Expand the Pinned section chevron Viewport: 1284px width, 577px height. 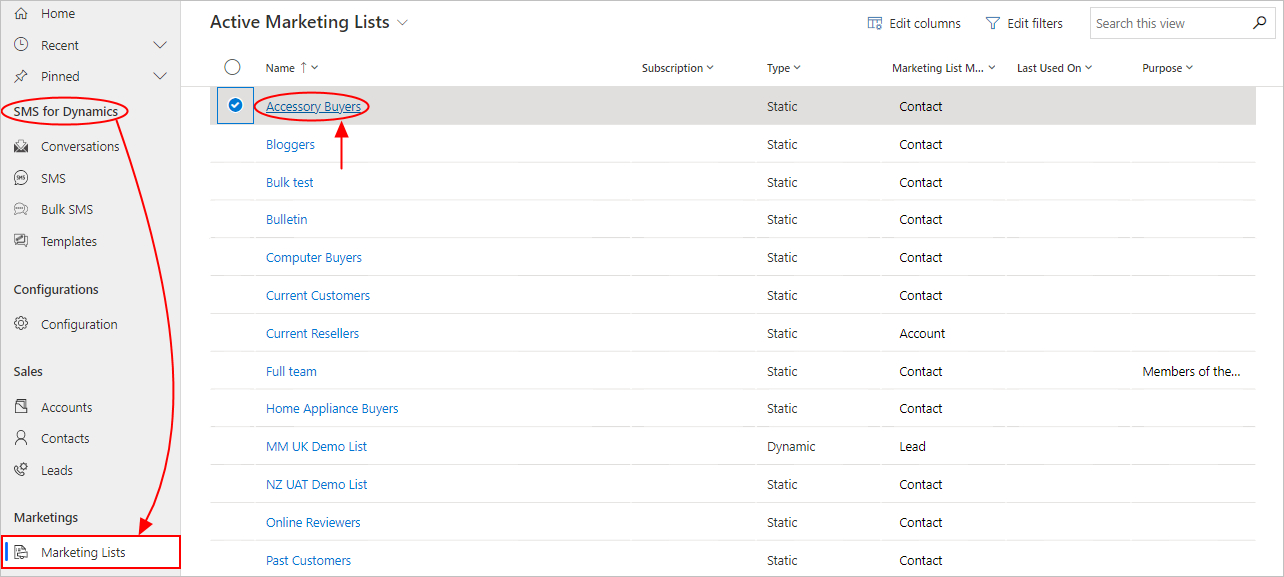(160, 76)
